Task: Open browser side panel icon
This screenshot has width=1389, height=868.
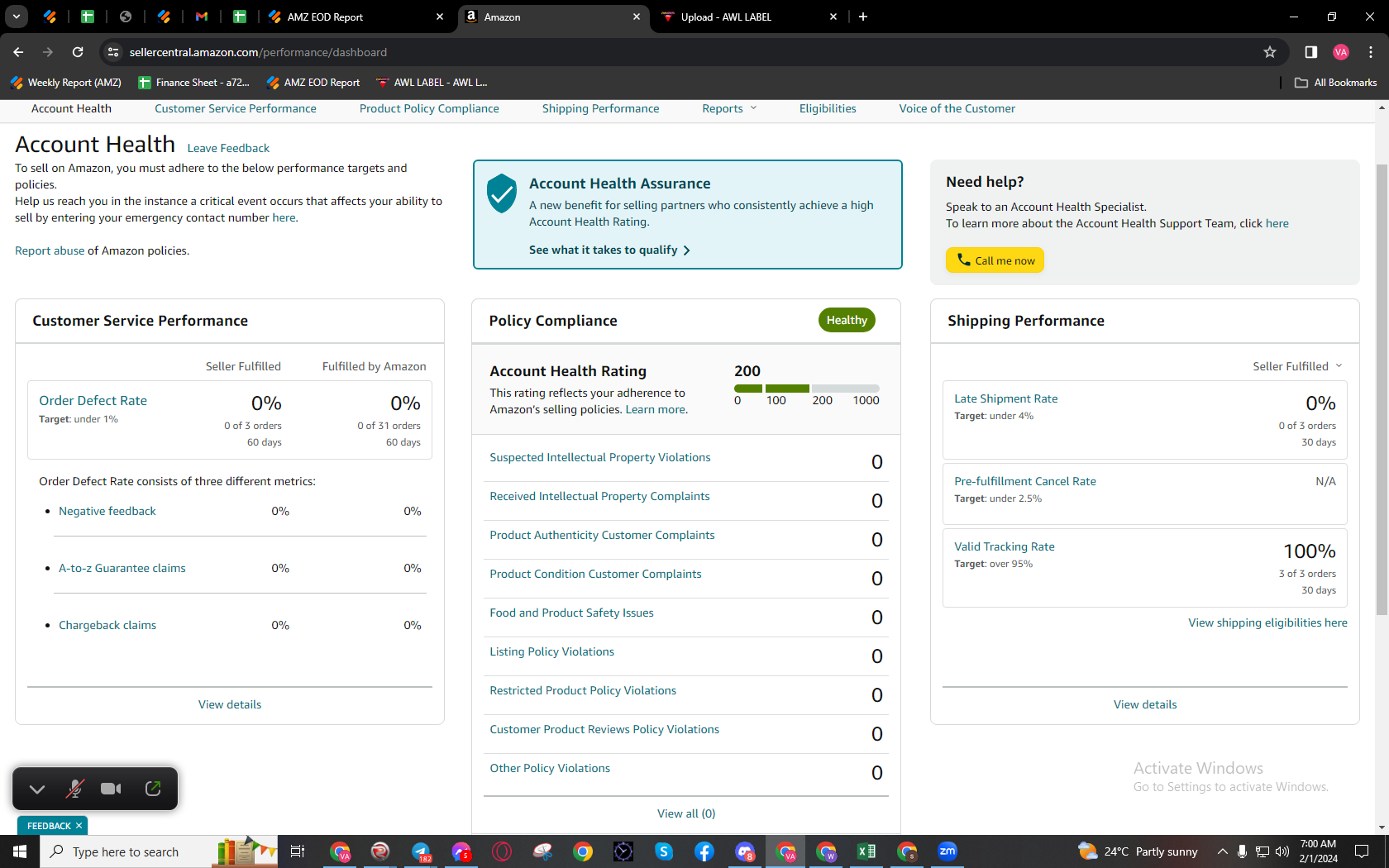Action: pos(1311,52)
